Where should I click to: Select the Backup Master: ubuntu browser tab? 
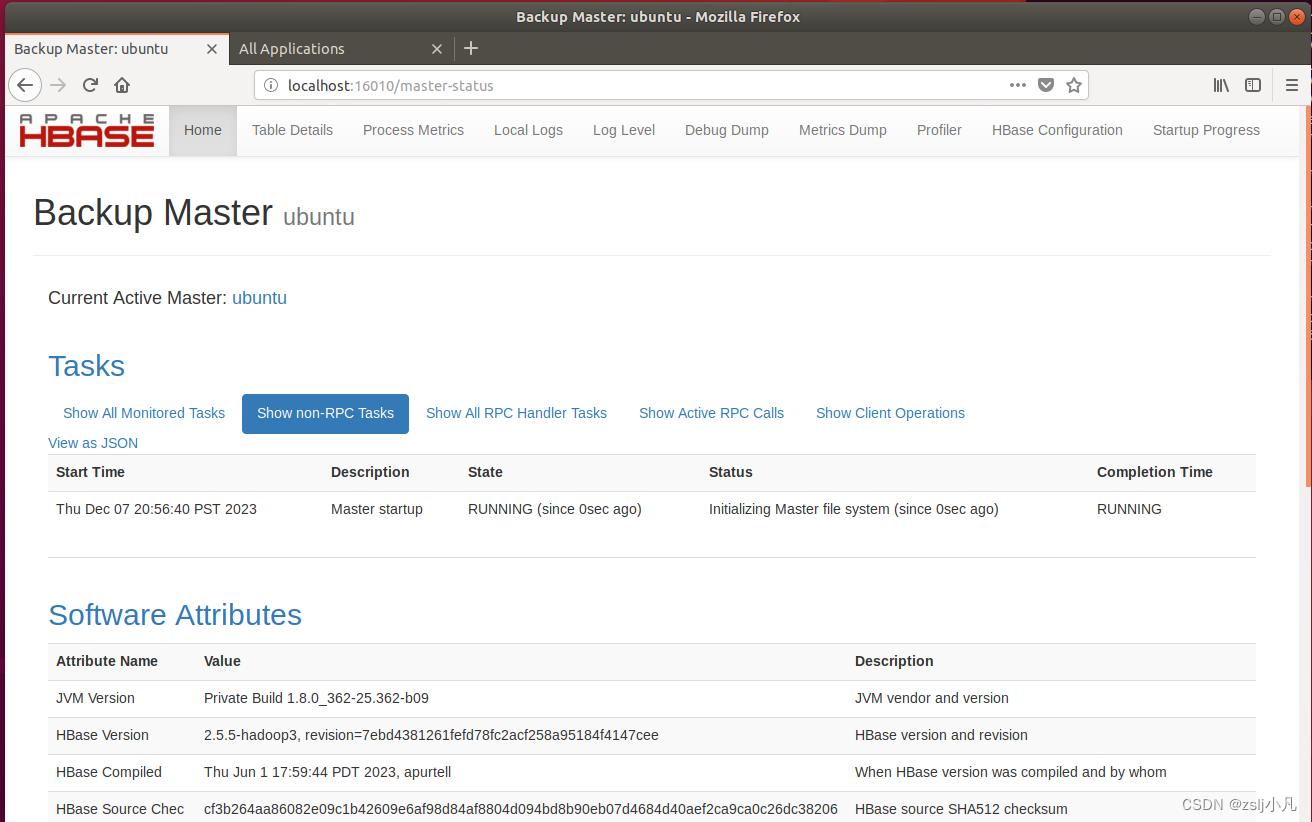pos(116,48)
